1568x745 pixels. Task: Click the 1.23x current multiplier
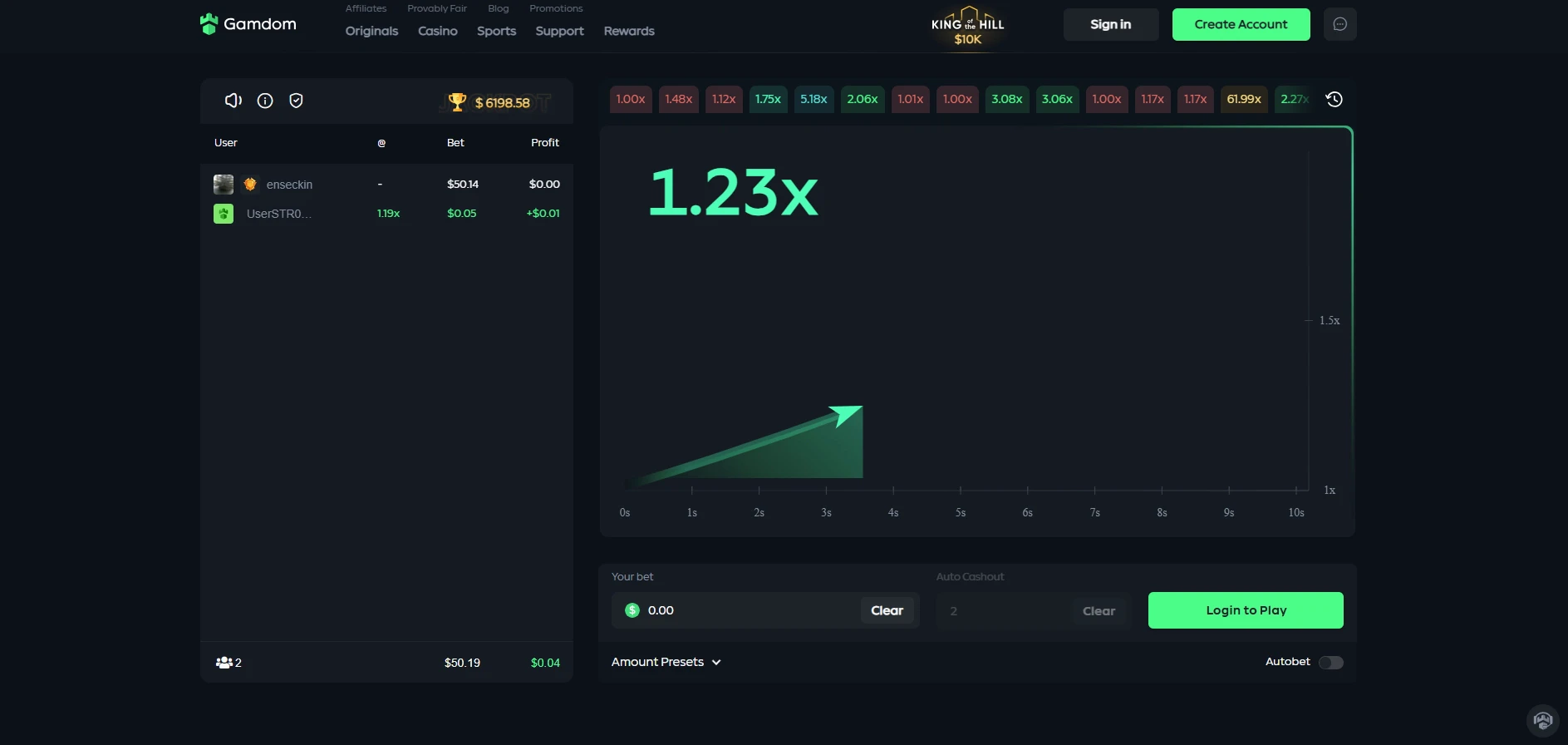coord(733,193)
